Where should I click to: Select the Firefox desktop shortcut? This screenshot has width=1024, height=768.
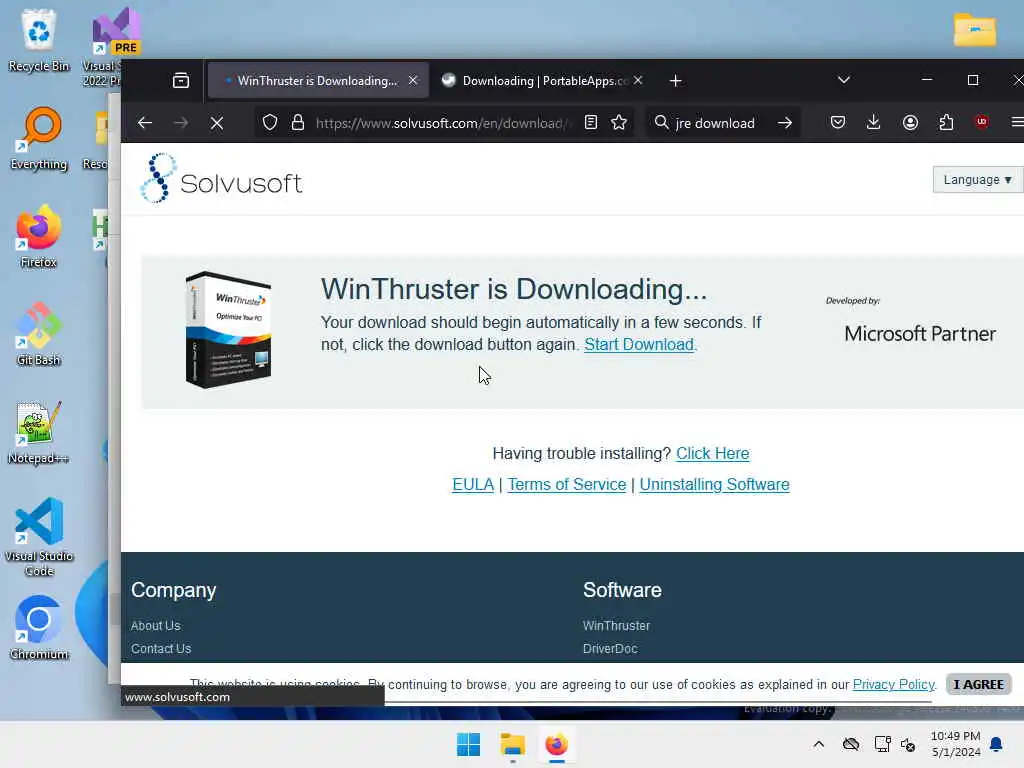pyautogui.click(x=39, y=236)
